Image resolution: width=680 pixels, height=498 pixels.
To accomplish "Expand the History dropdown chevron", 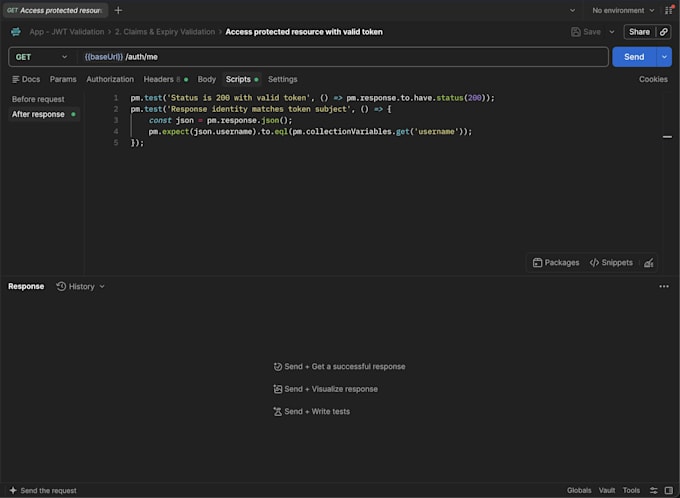I will tap(102, 286).
